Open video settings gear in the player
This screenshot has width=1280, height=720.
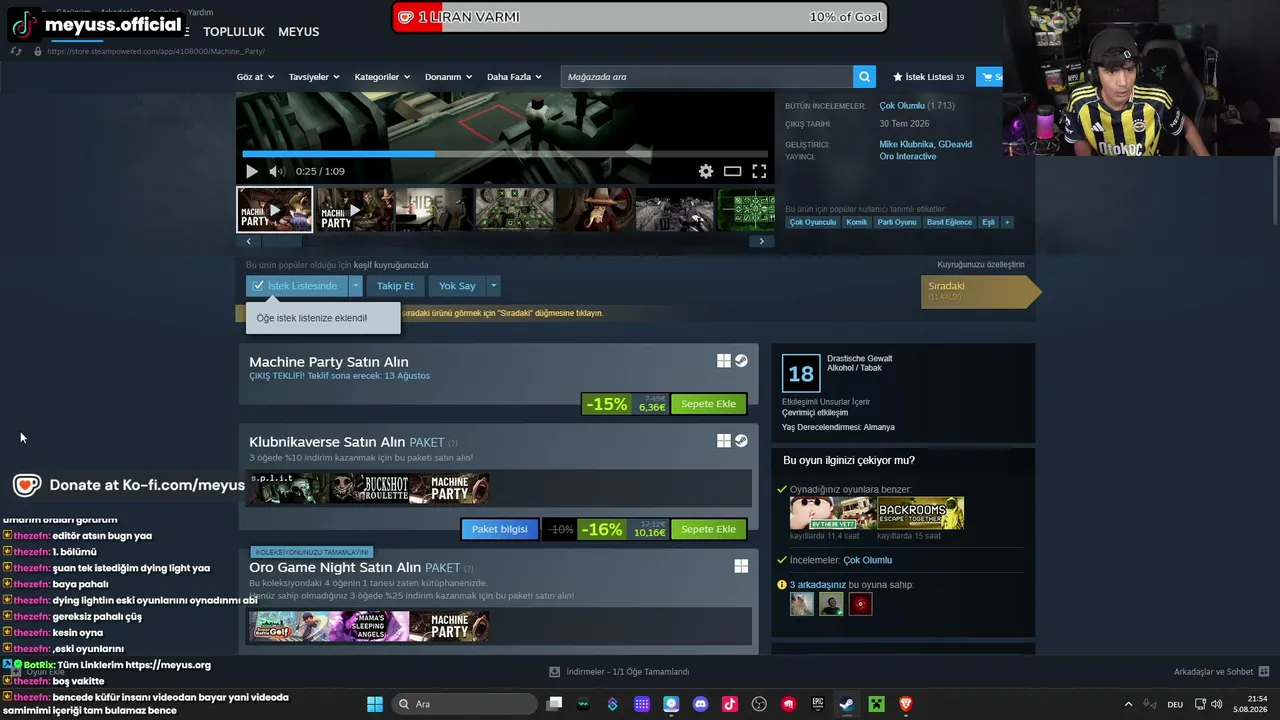(x=706, y=171)
